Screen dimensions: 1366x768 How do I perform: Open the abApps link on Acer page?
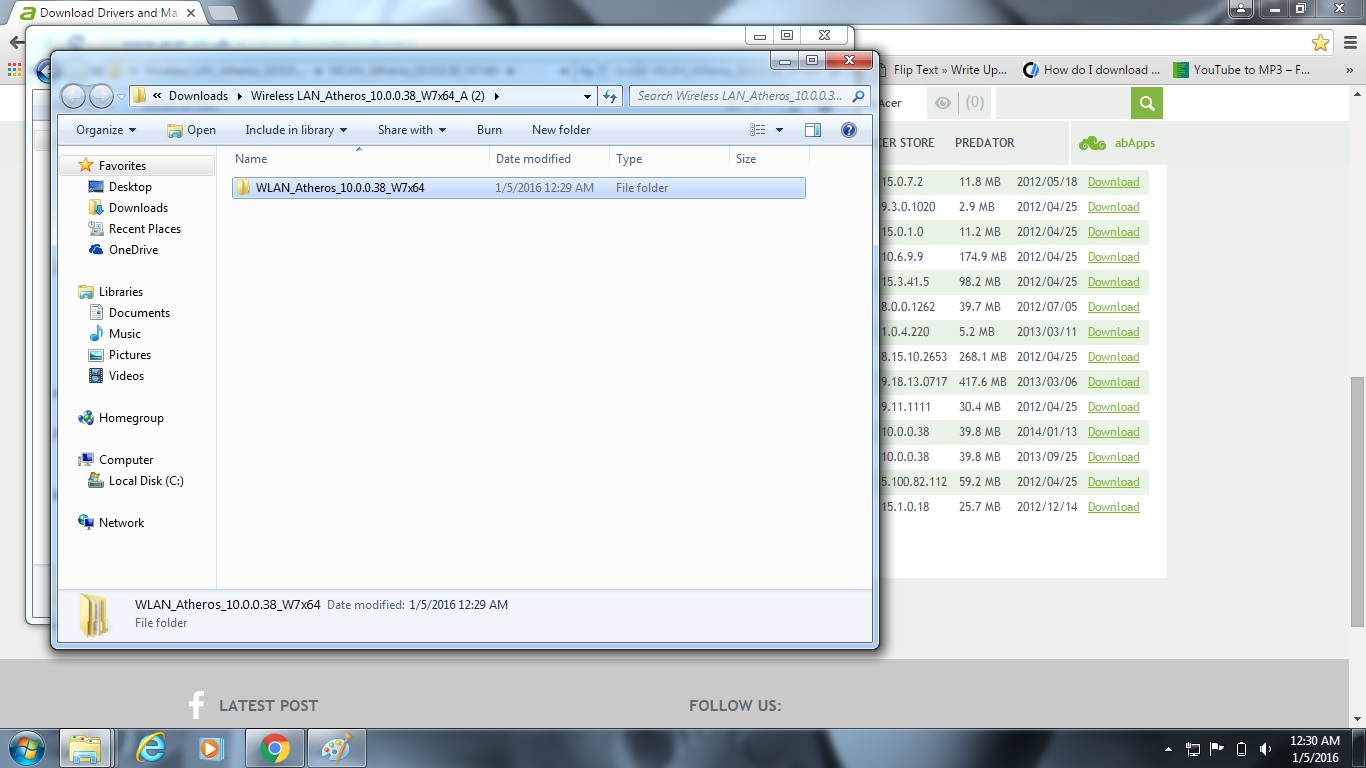pos(1117,143)
